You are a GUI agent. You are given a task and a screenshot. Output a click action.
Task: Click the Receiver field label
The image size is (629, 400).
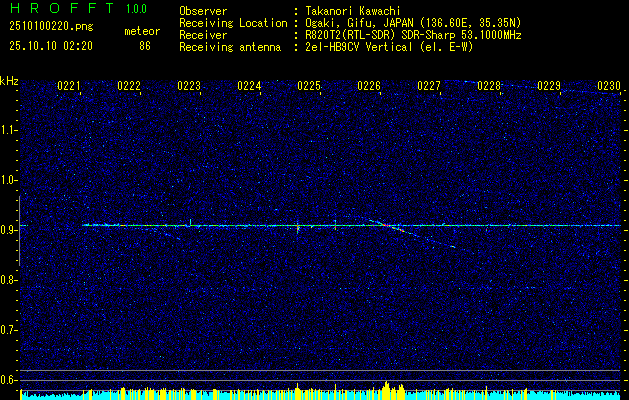203,35
